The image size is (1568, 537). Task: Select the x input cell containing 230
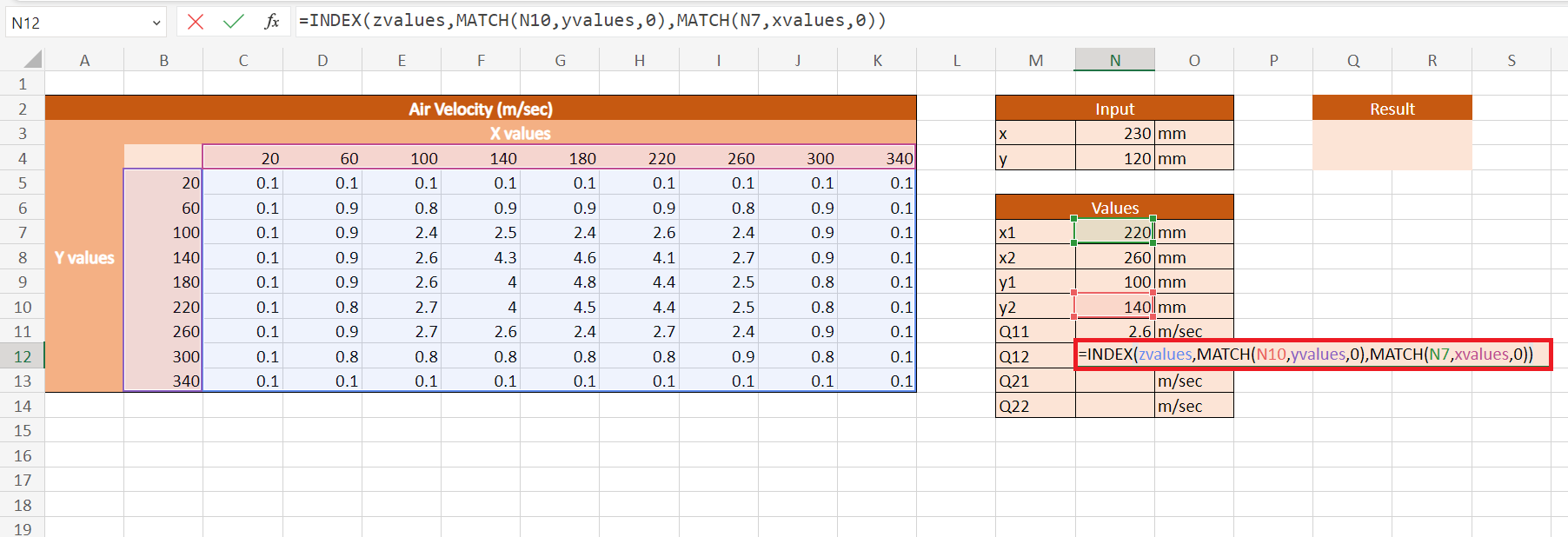1114,134
